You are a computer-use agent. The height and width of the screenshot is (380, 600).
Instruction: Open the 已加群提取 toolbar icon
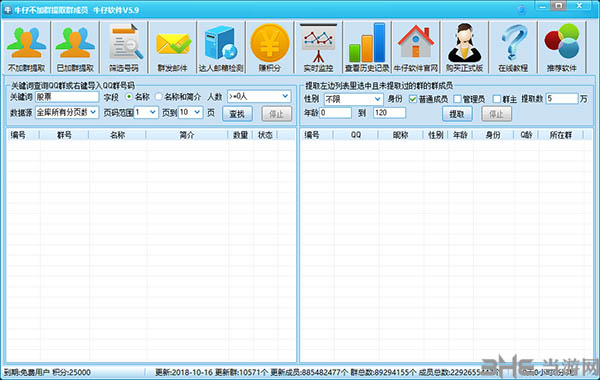coord(75,47)
